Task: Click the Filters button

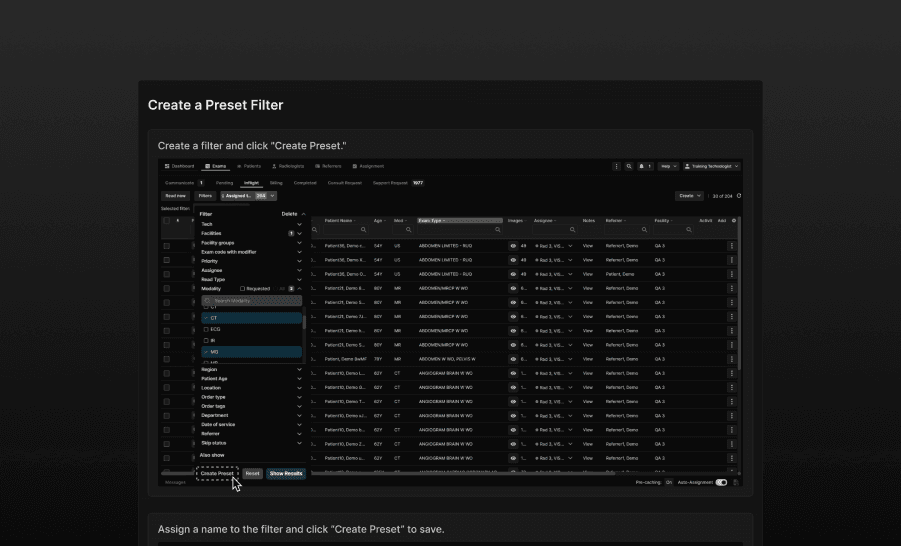Action: point(205,196)
